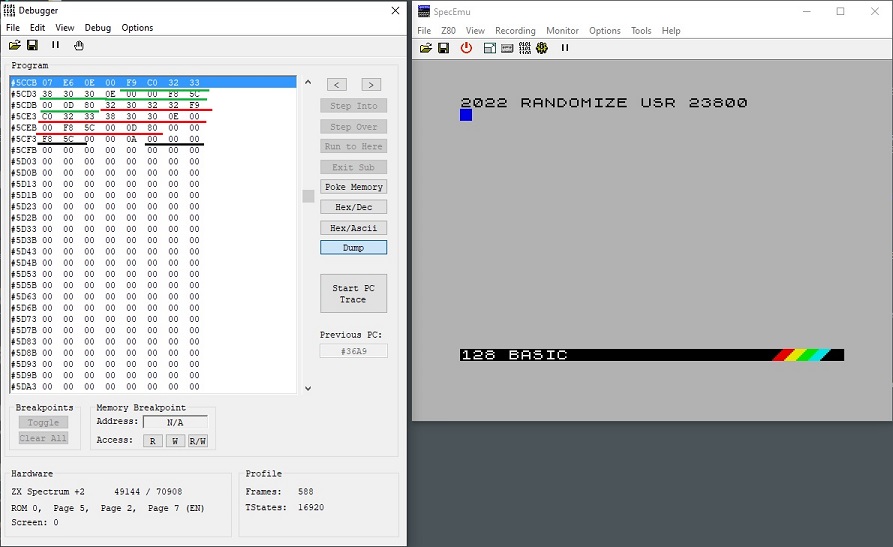
Task: Click the SpecEmu disk drive icon
Action: click(489, 48)
